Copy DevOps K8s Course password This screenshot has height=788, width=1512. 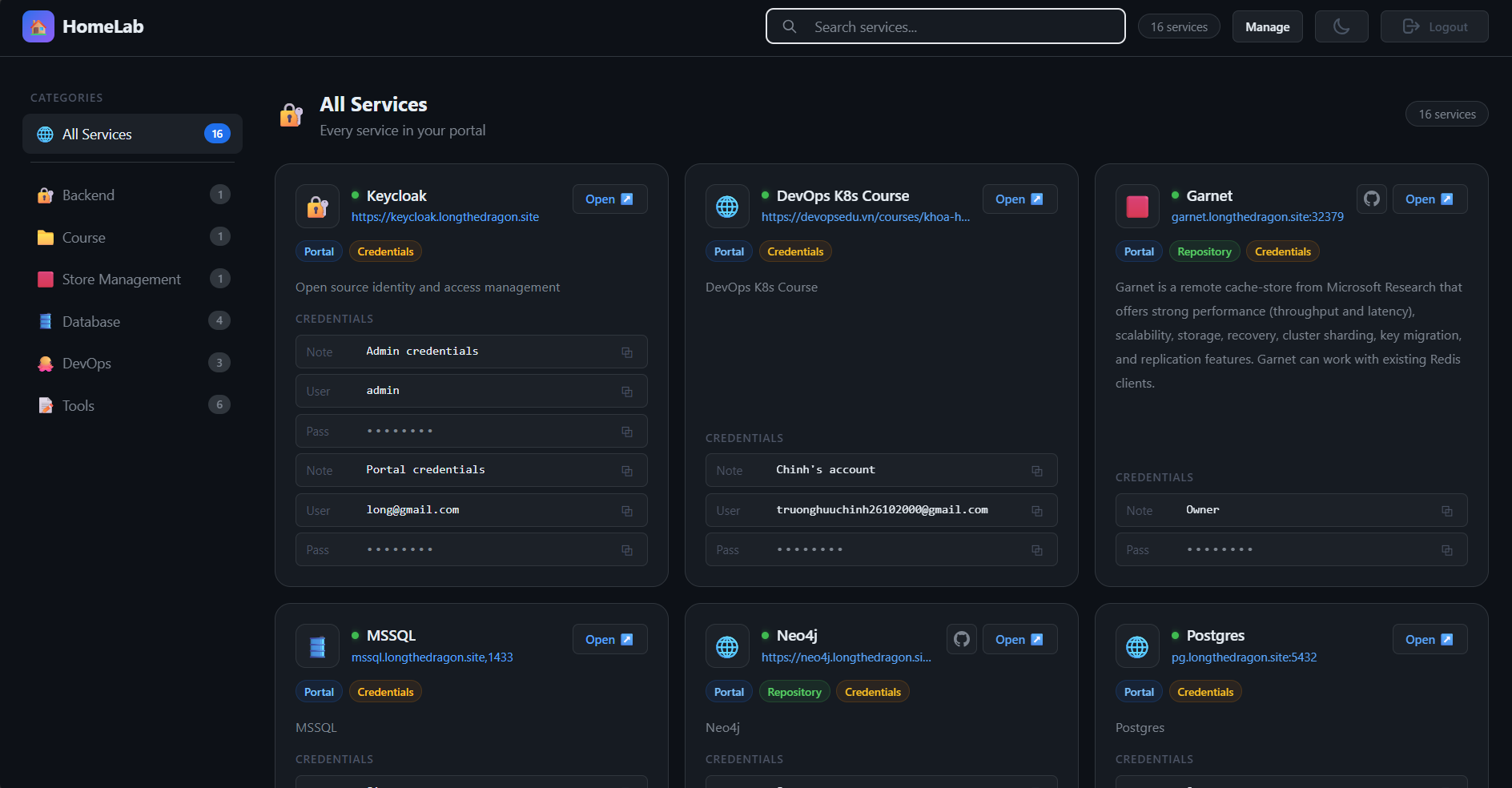click(x=1037, y=550)
